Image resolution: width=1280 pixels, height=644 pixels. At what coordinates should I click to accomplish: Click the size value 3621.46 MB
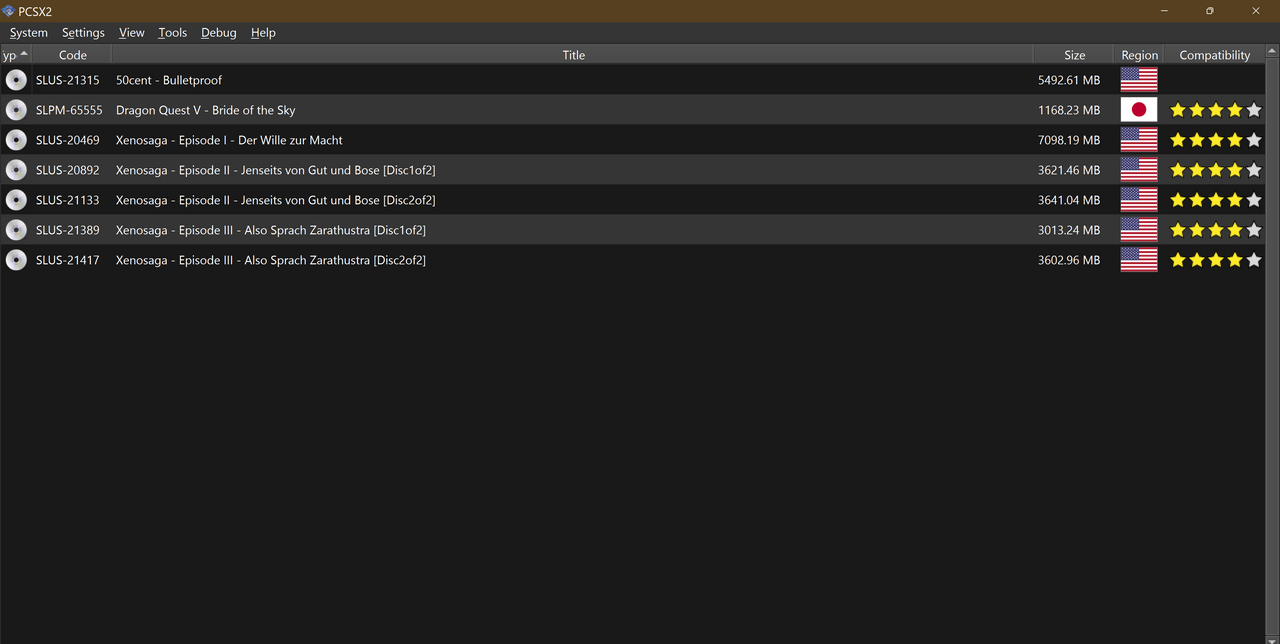click(x=1069, y=170)
